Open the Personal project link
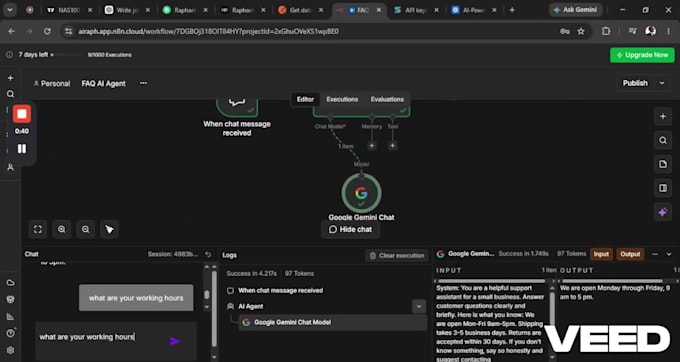 coord(52,84)
